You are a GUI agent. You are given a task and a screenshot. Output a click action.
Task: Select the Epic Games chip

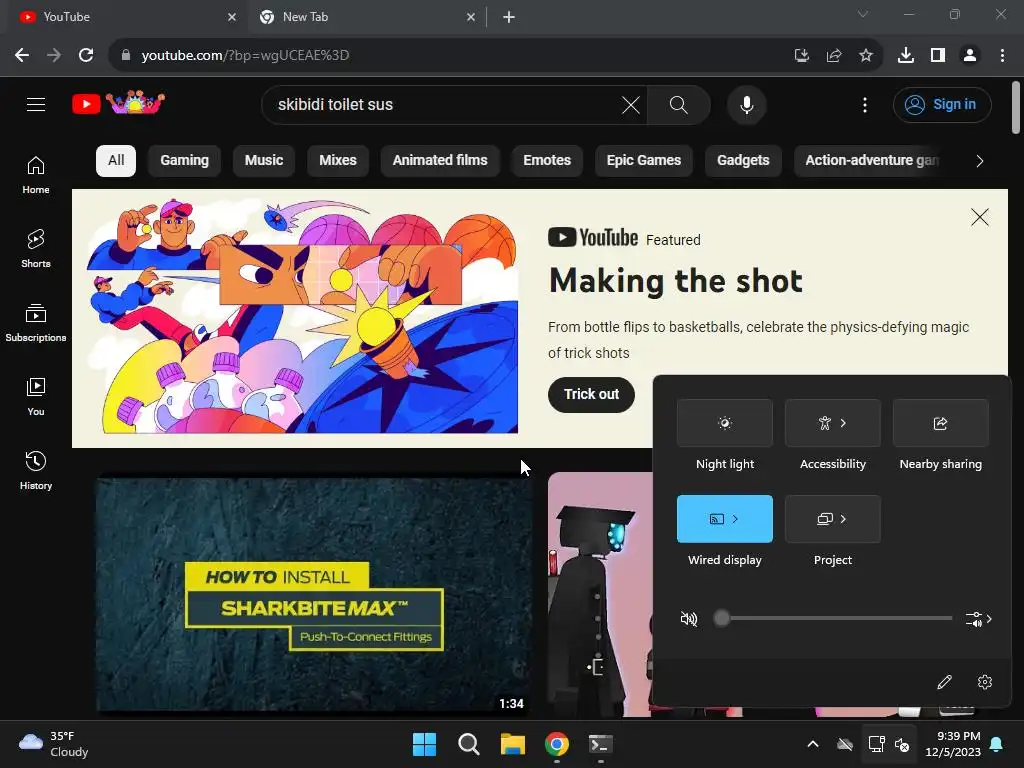tap(643, 161)
